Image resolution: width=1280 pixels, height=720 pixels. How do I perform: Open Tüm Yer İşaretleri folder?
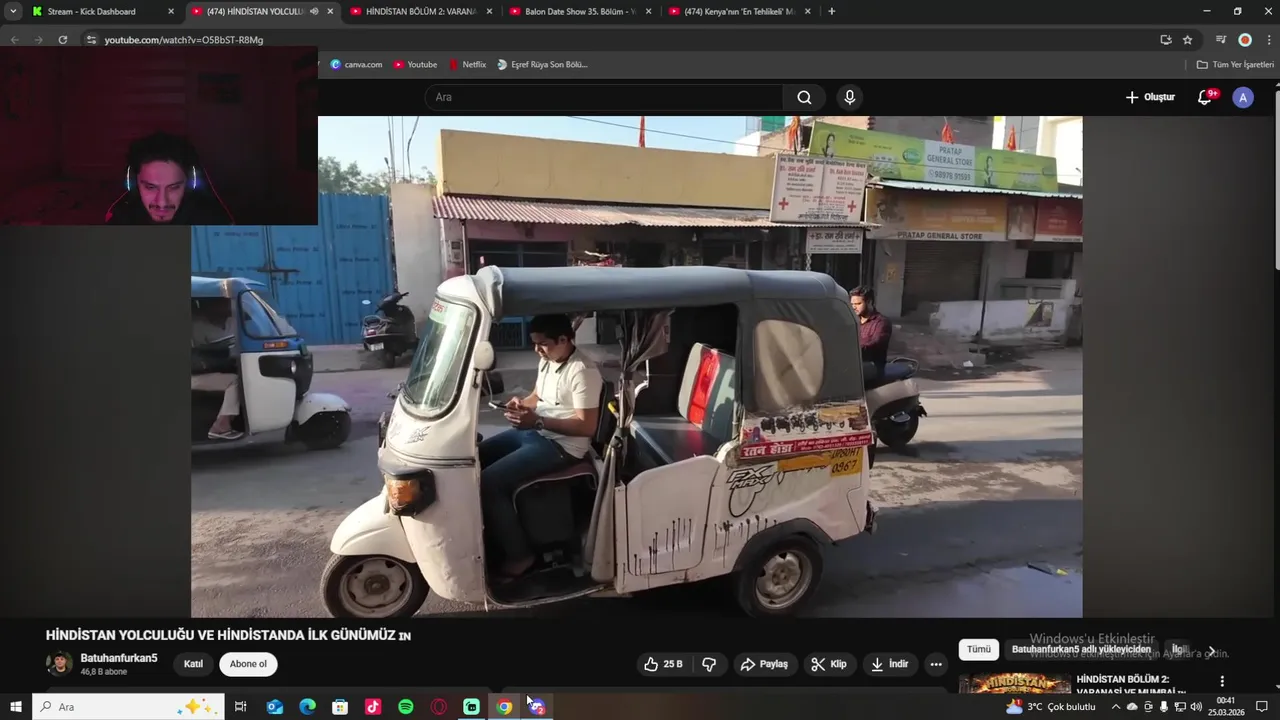point(1235,64)
